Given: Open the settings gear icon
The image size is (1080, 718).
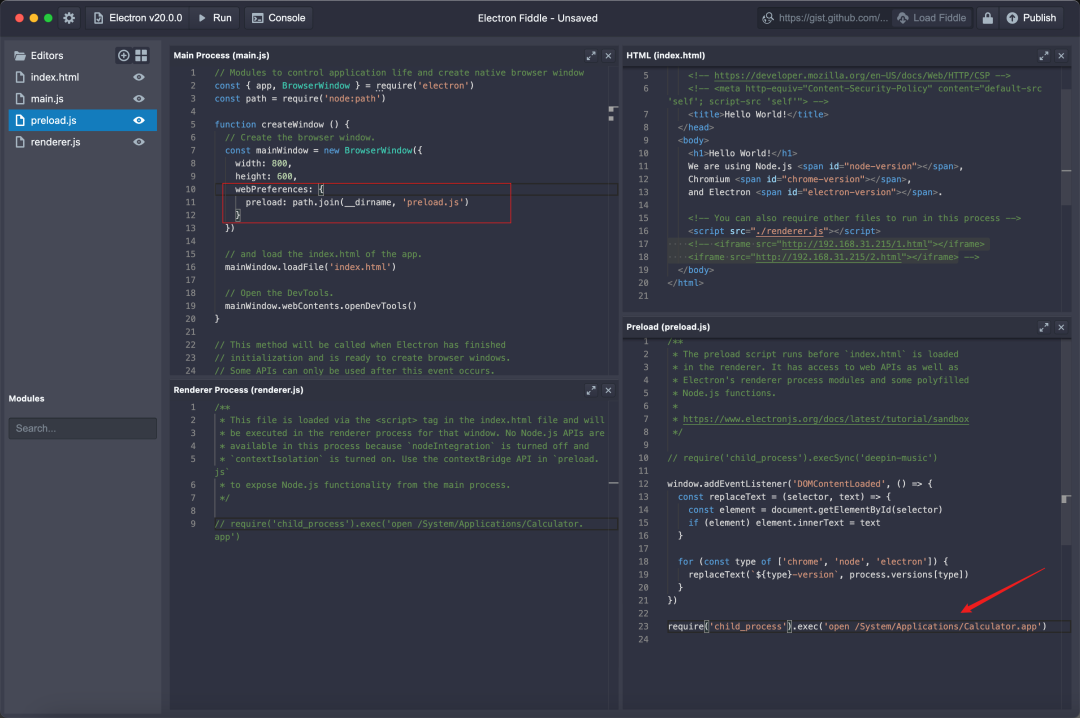Looking at the screenshot, I should [69, 18].
